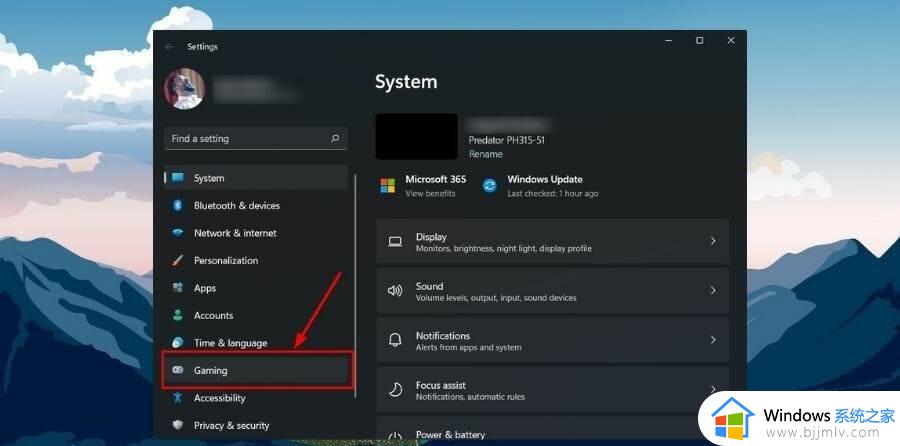Click the Privacy shield icon

point(178,425)
